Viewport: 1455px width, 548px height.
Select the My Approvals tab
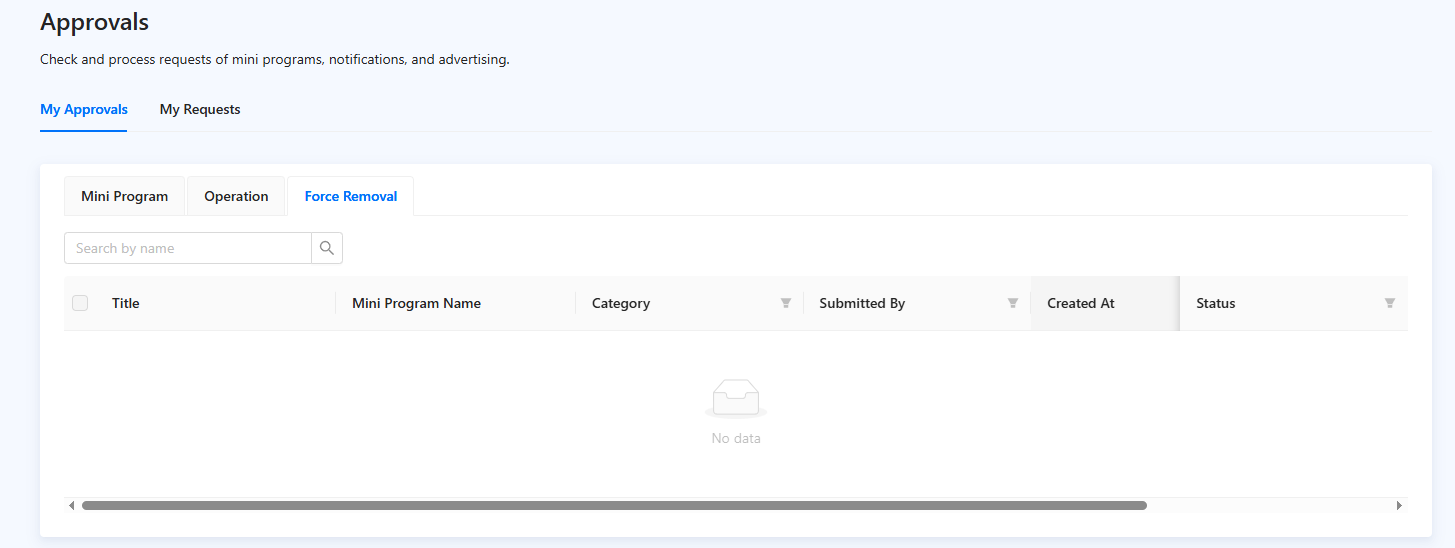84,109
